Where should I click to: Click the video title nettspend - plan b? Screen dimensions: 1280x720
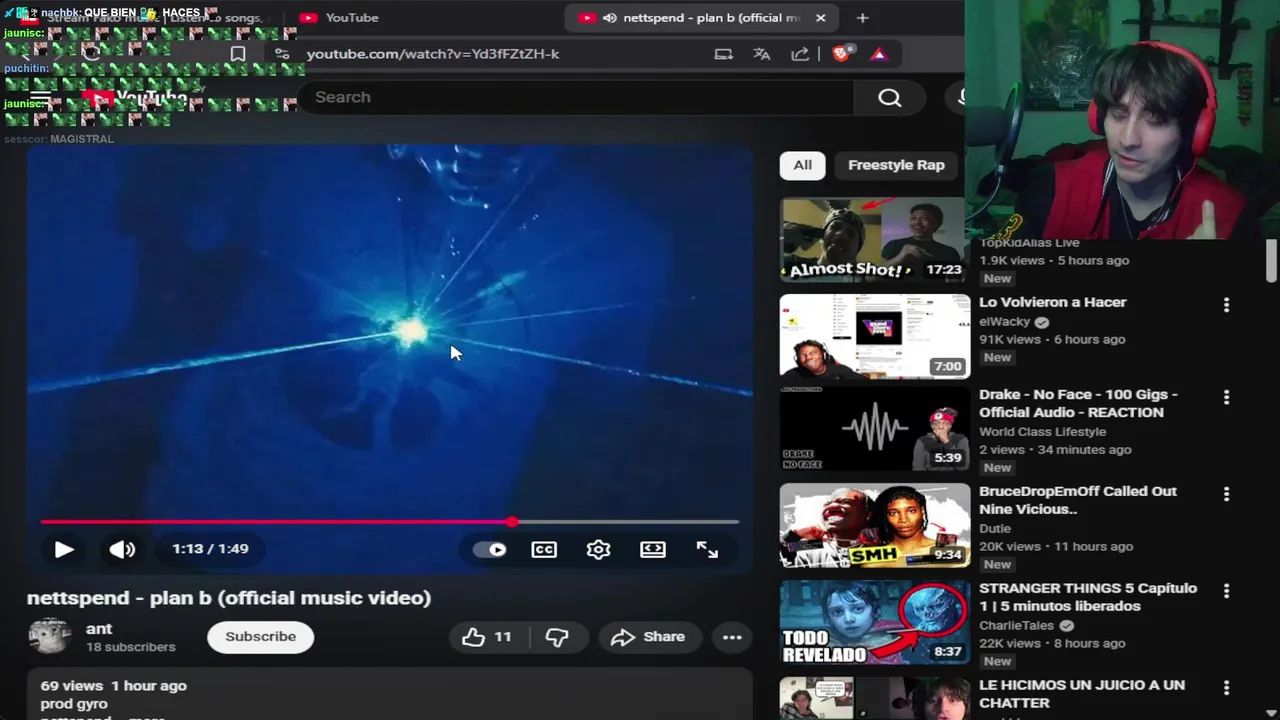pyautogui.click(x=229, y=598)
